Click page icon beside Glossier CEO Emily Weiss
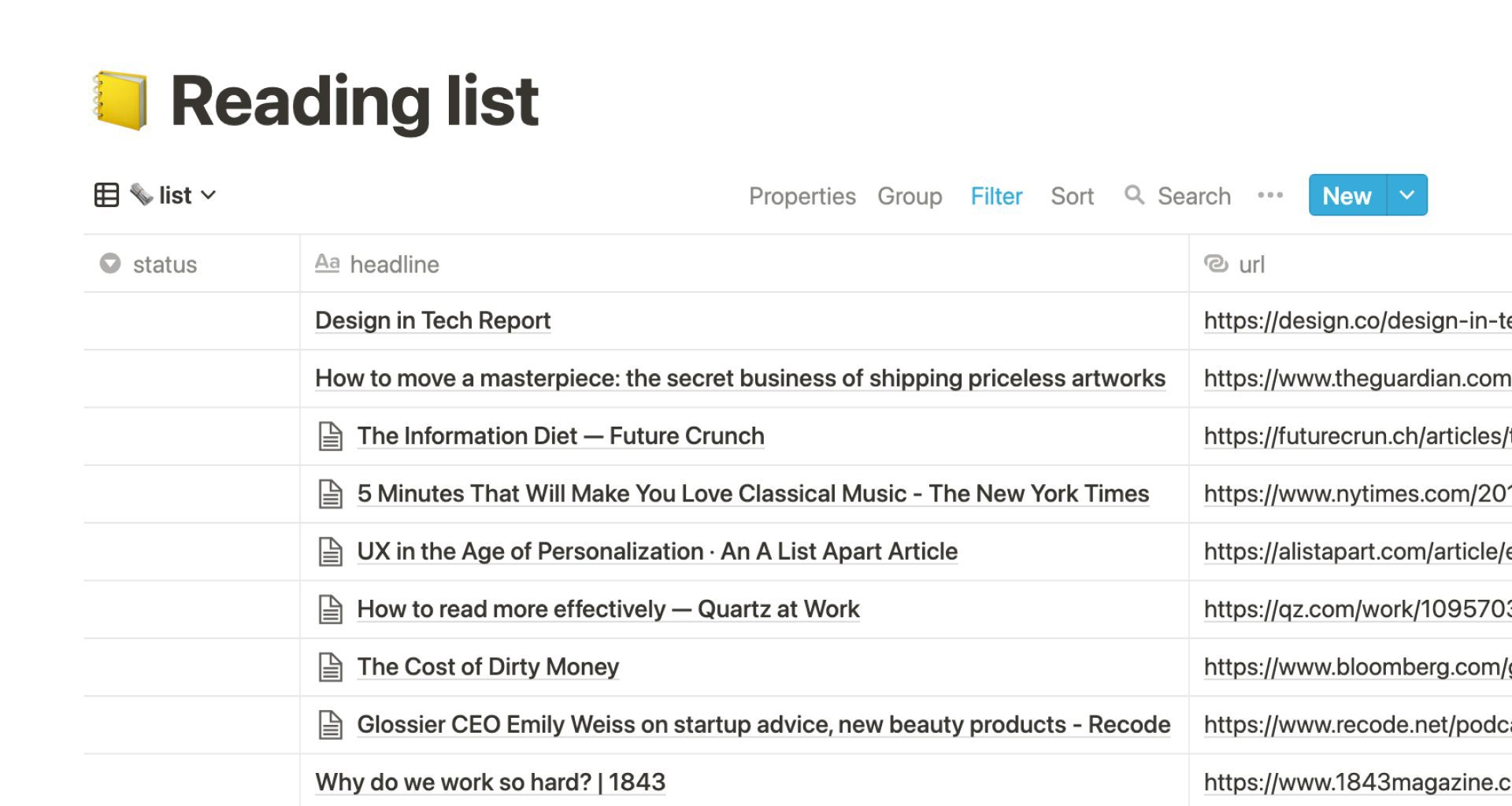This screenshot has width=1512, height=806. click(x=331, y=724)
